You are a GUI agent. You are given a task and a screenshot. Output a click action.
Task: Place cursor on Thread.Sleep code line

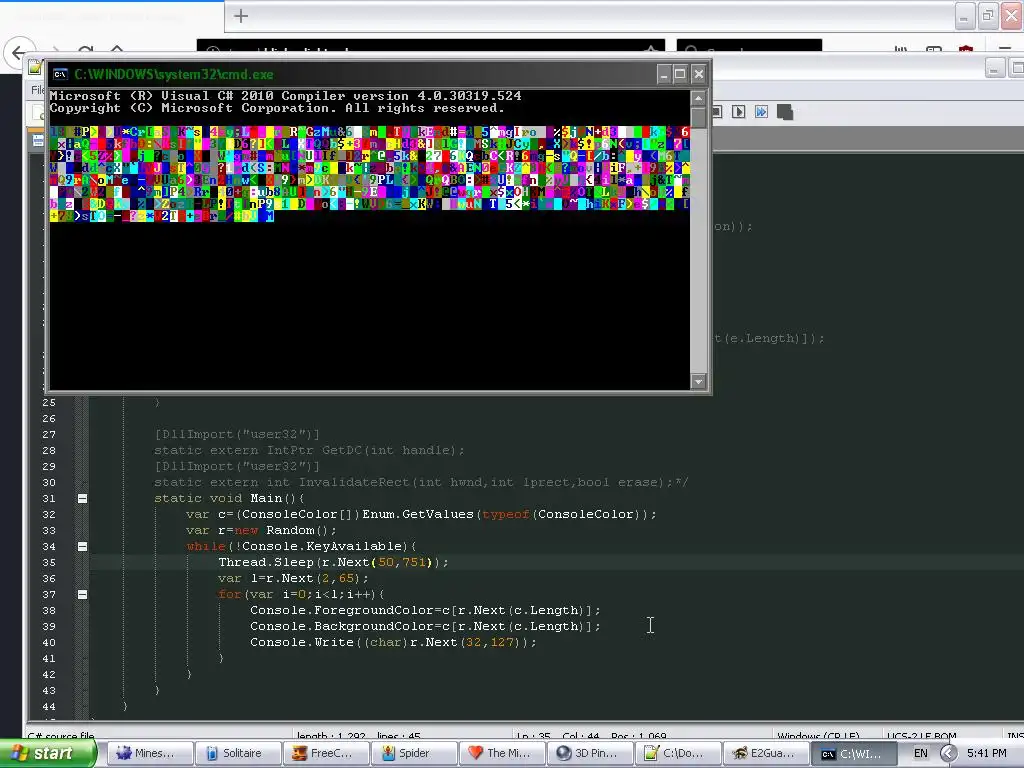coord(333,562)
